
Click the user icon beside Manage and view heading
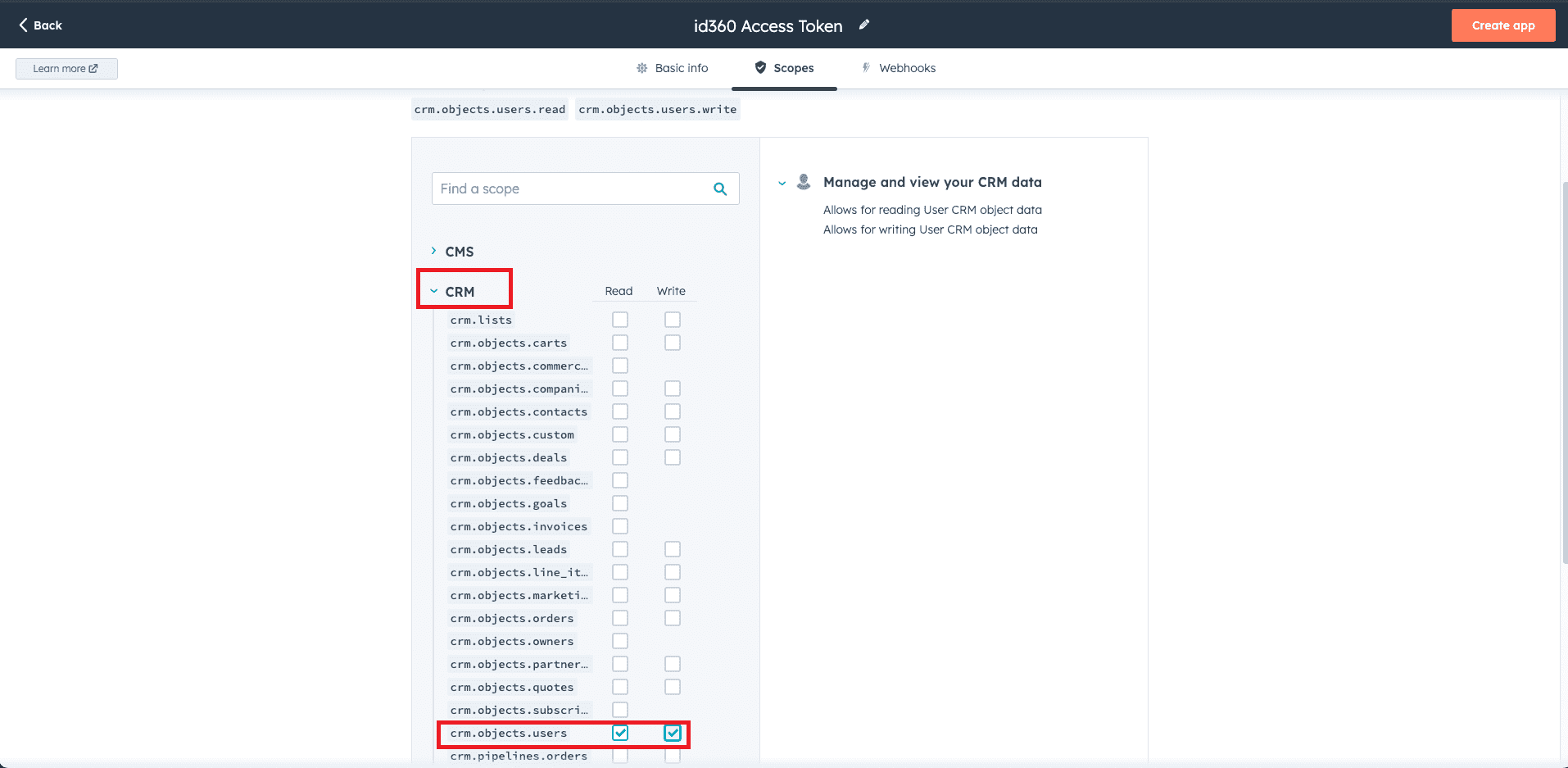tap(804, 181)
